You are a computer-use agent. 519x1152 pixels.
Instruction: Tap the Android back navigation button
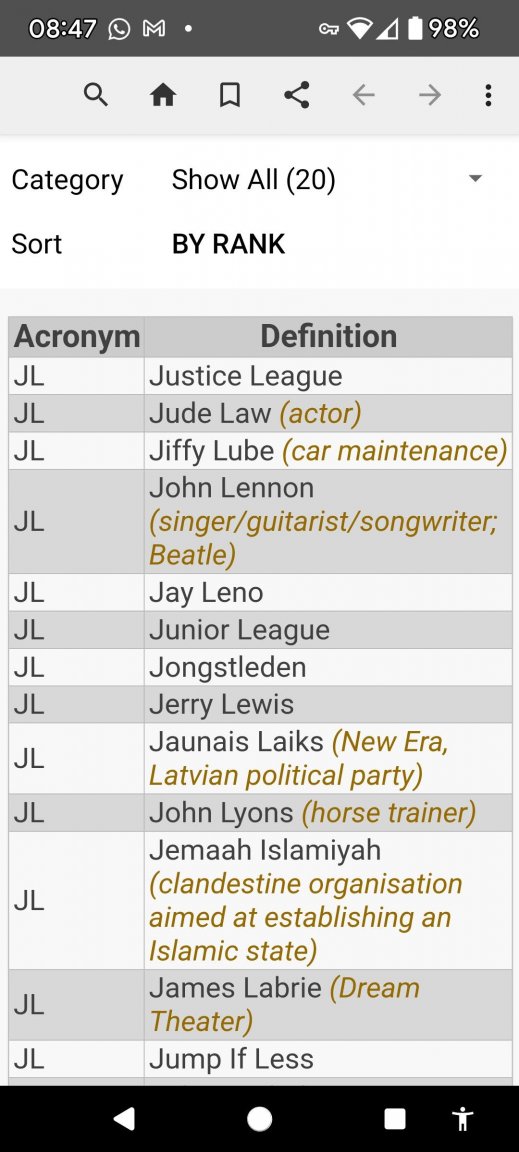pos(124,1118)
